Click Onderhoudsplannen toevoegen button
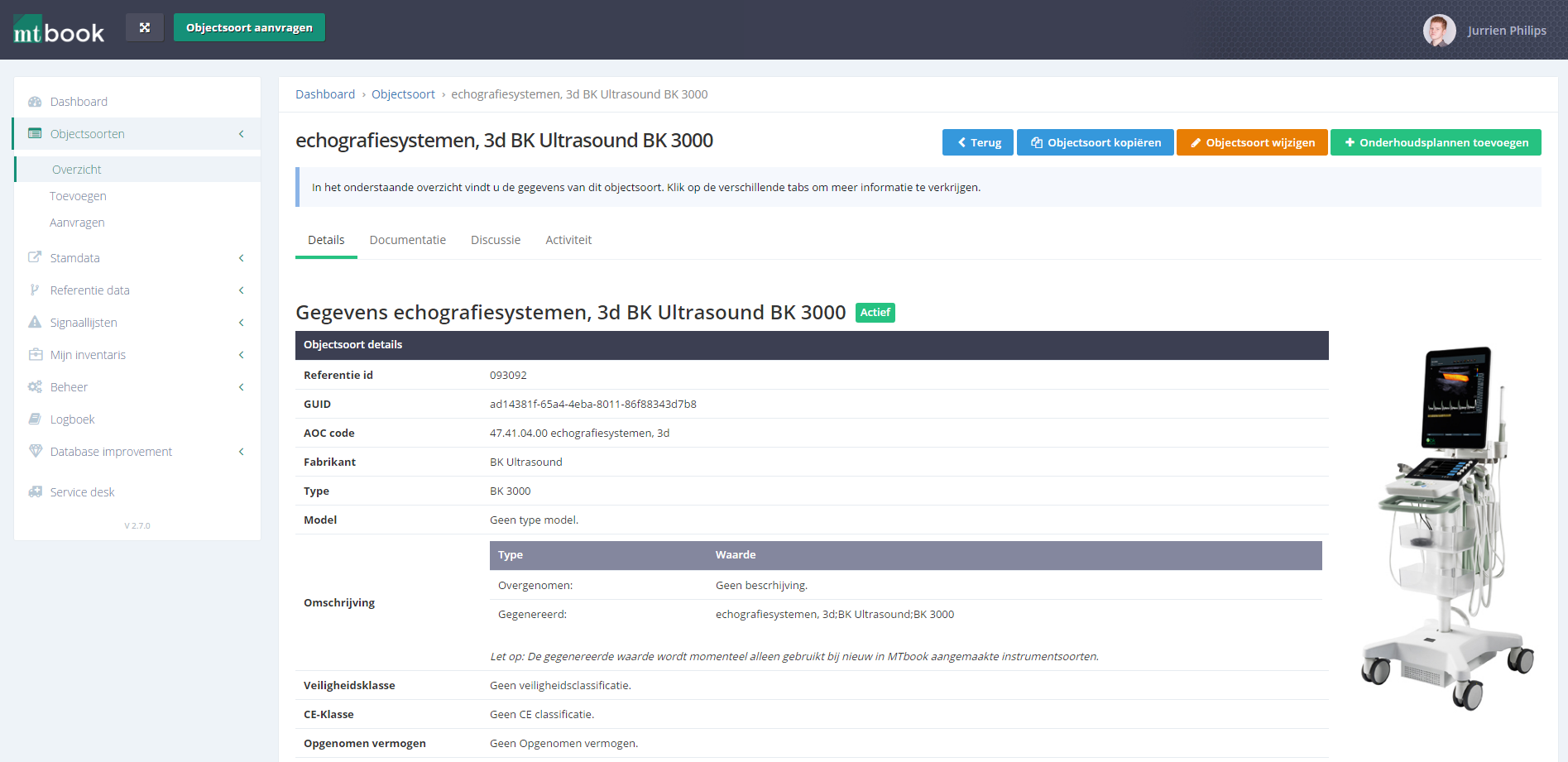1568x762 pixels. click(1436, 142)
